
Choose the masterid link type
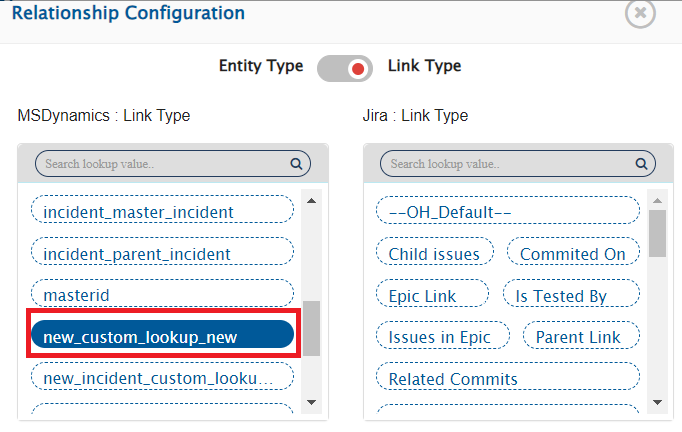point(162,295)
